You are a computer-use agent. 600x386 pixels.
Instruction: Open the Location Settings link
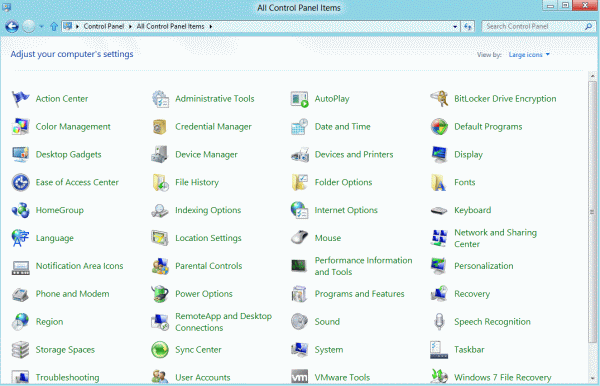(x=208, y=238)
